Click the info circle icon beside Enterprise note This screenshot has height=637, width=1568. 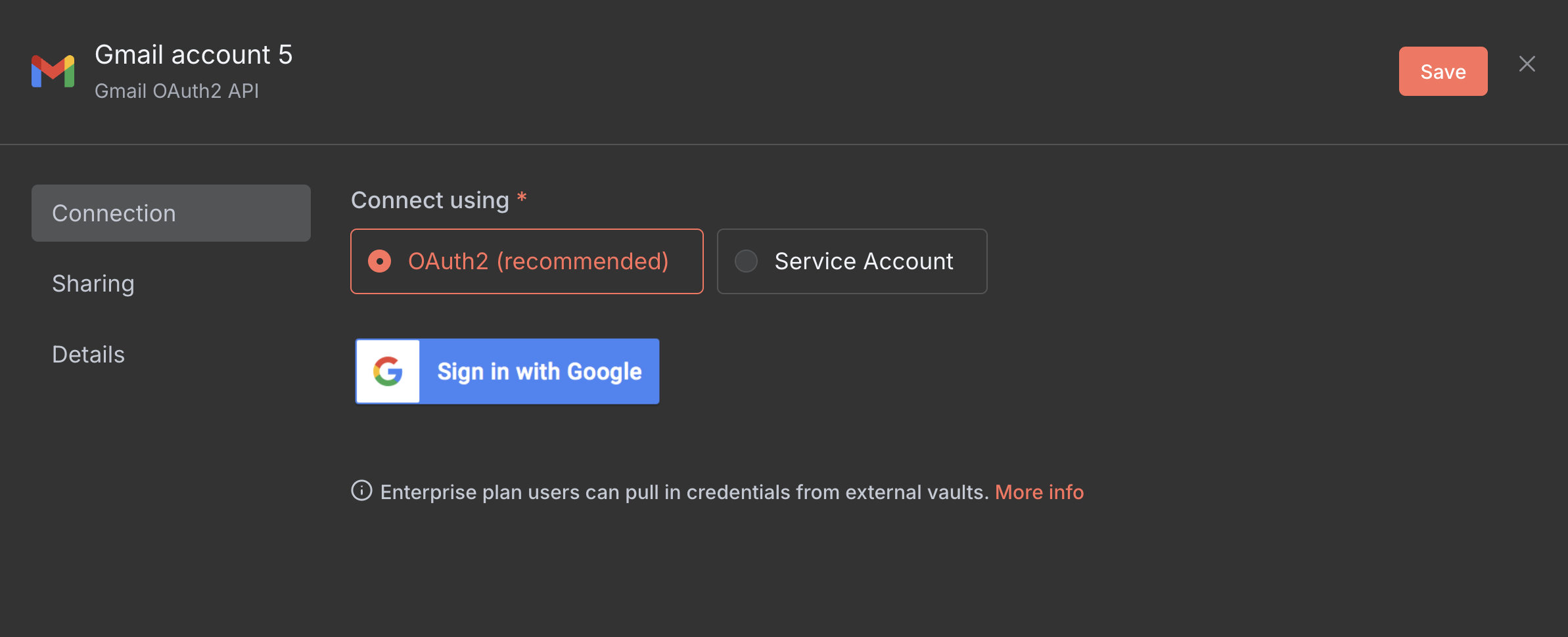361,491
